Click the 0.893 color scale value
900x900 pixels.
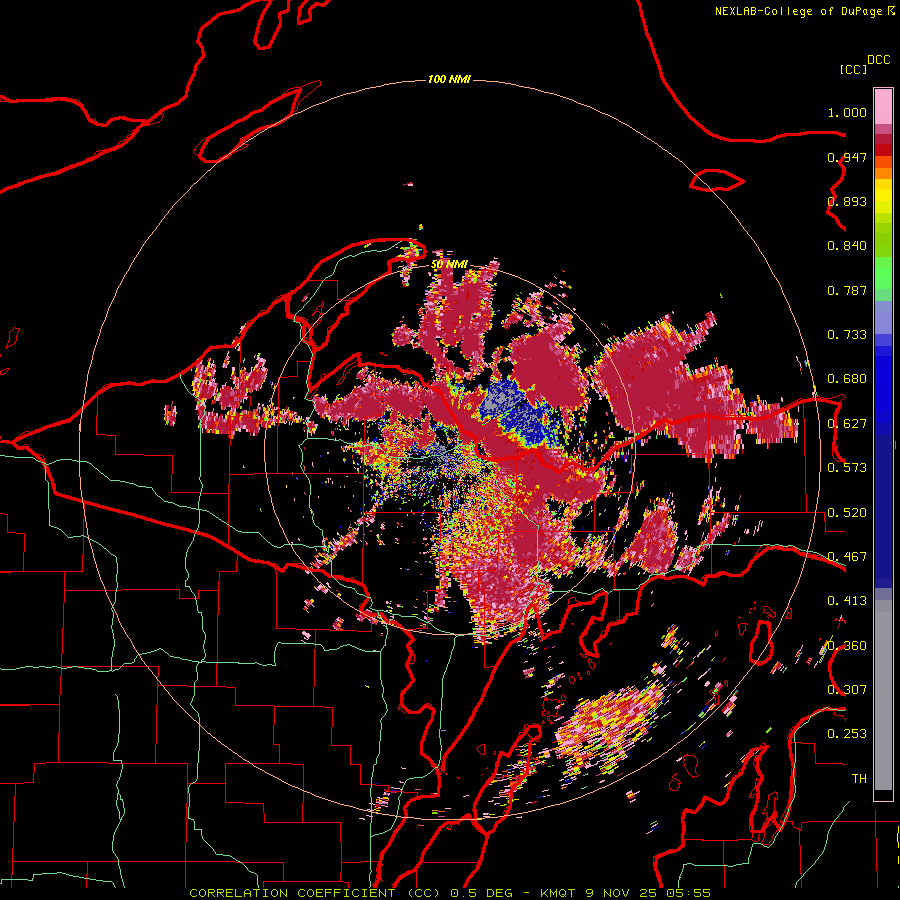(x=847, y=201)
